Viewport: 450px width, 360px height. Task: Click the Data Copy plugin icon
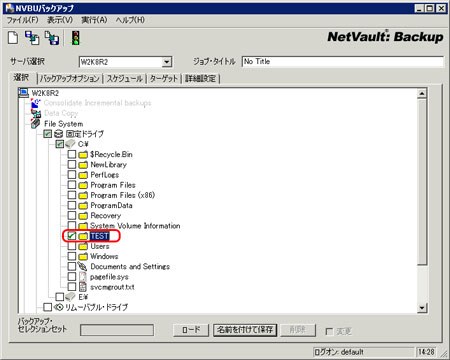click(x=36, y=113)
